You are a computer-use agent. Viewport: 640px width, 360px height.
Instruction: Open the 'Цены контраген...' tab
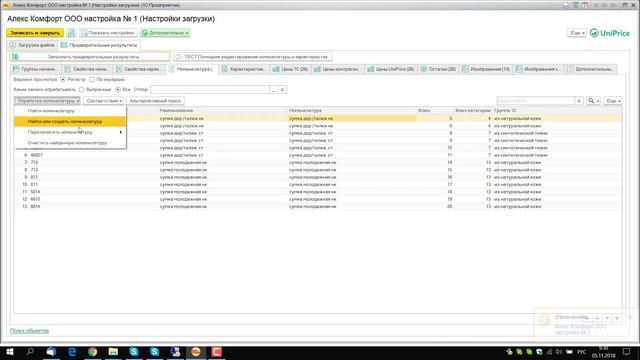pos(337,69)
